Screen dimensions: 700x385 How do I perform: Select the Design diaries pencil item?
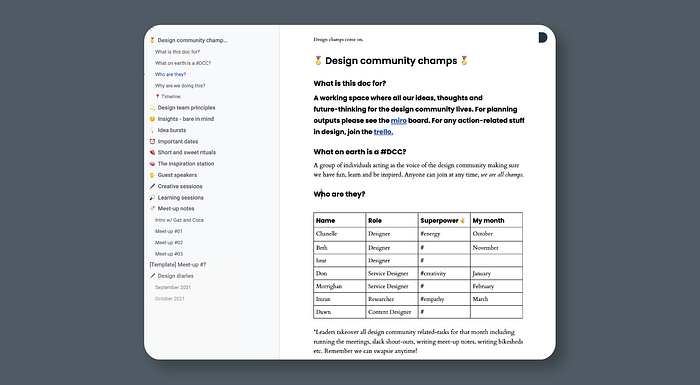coord(171,276)
